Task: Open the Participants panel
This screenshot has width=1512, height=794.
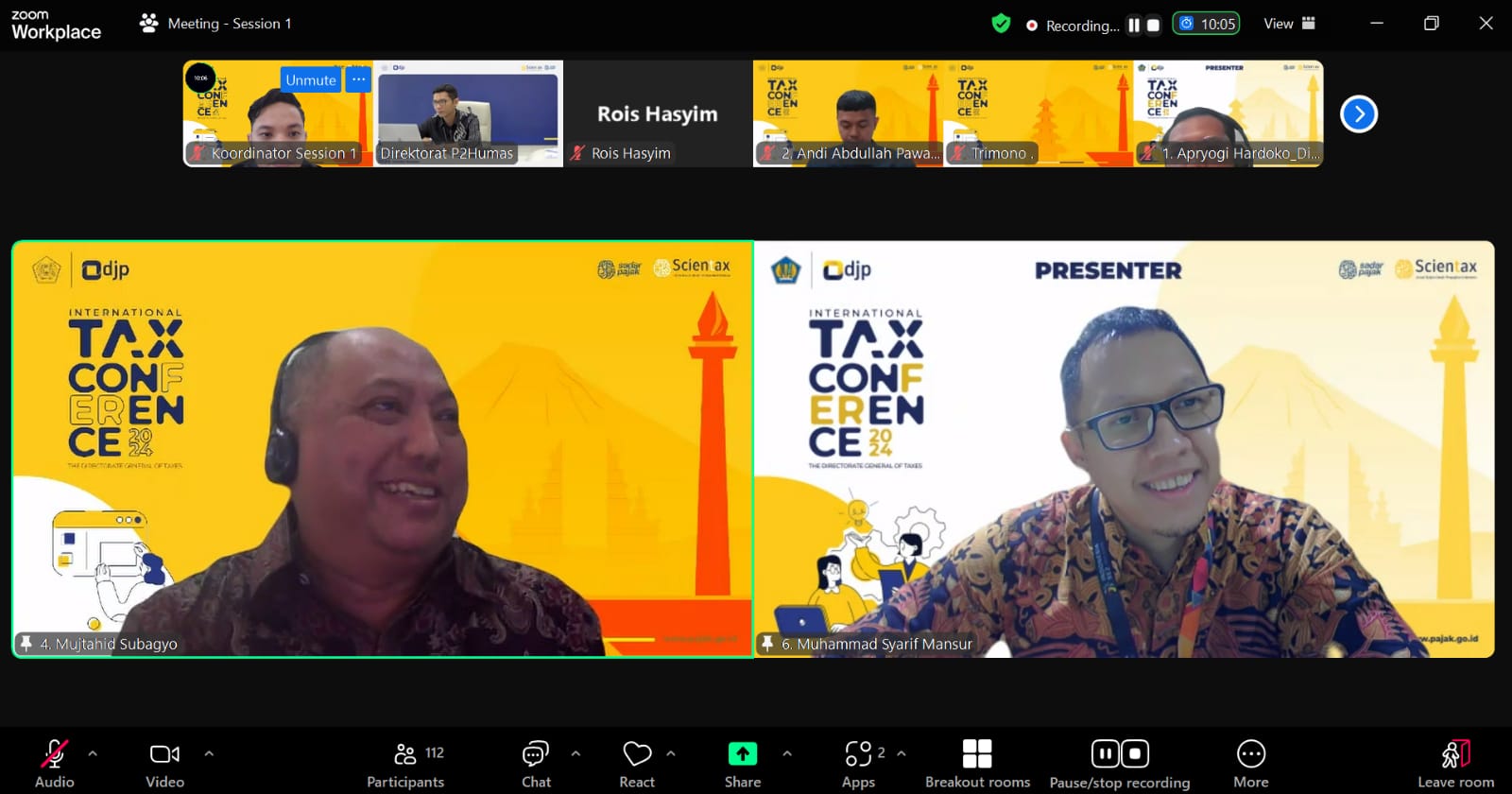Action: pyautogui.click(x=405, y=762)
